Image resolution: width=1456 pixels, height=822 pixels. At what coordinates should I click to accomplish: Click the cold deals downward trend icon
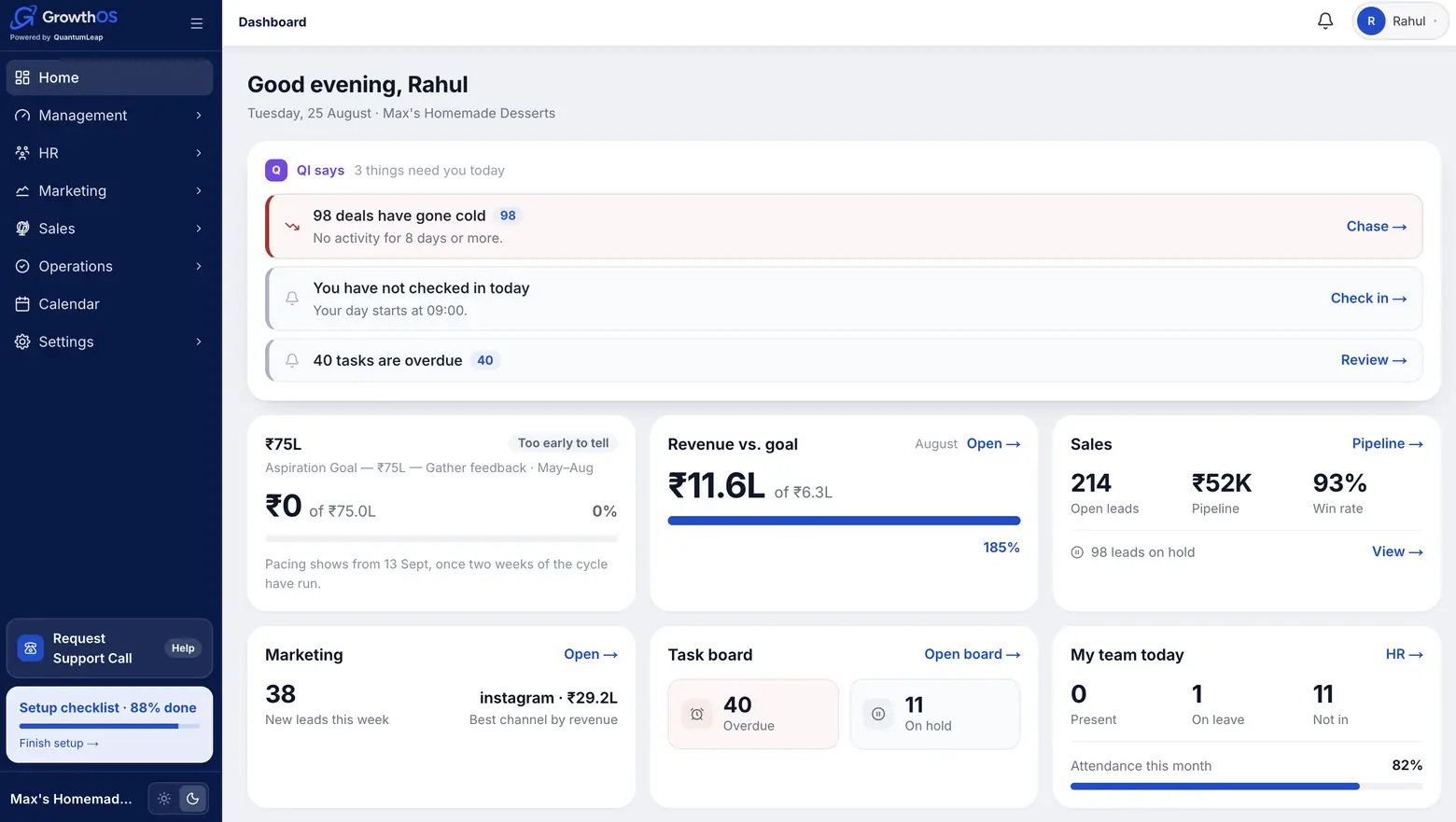[292, 227]
